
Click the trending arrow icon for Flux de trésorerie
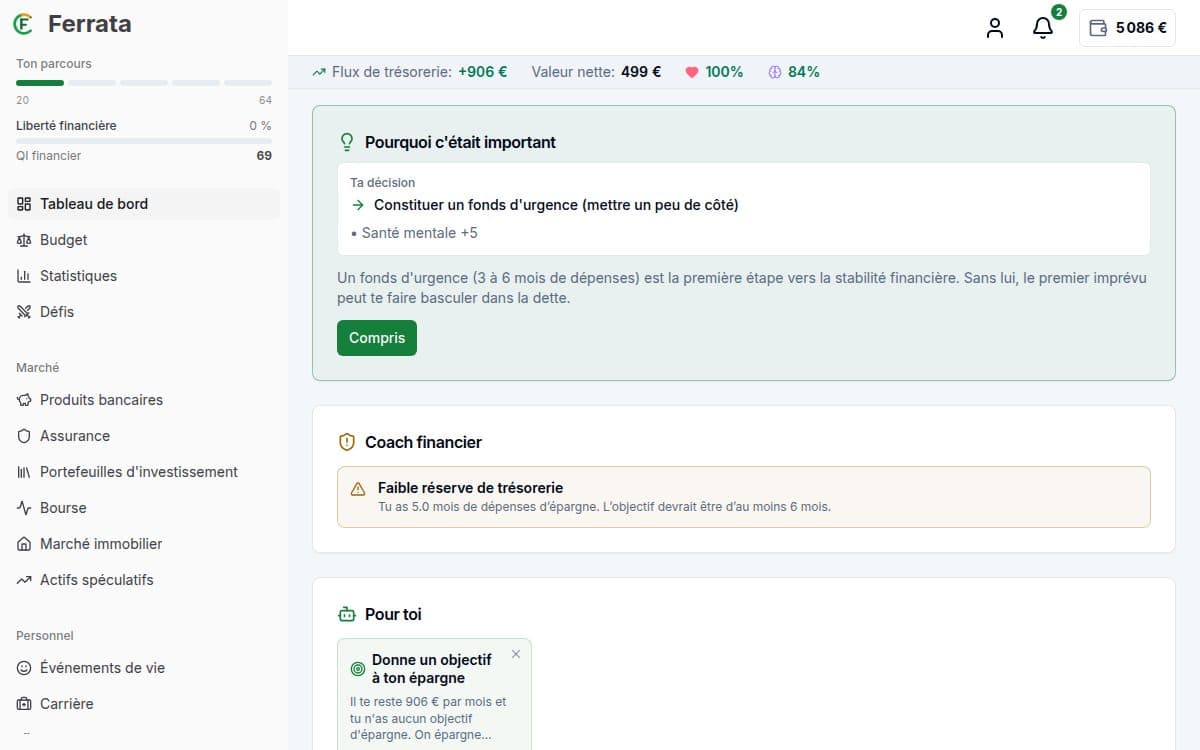click(319, 72)
